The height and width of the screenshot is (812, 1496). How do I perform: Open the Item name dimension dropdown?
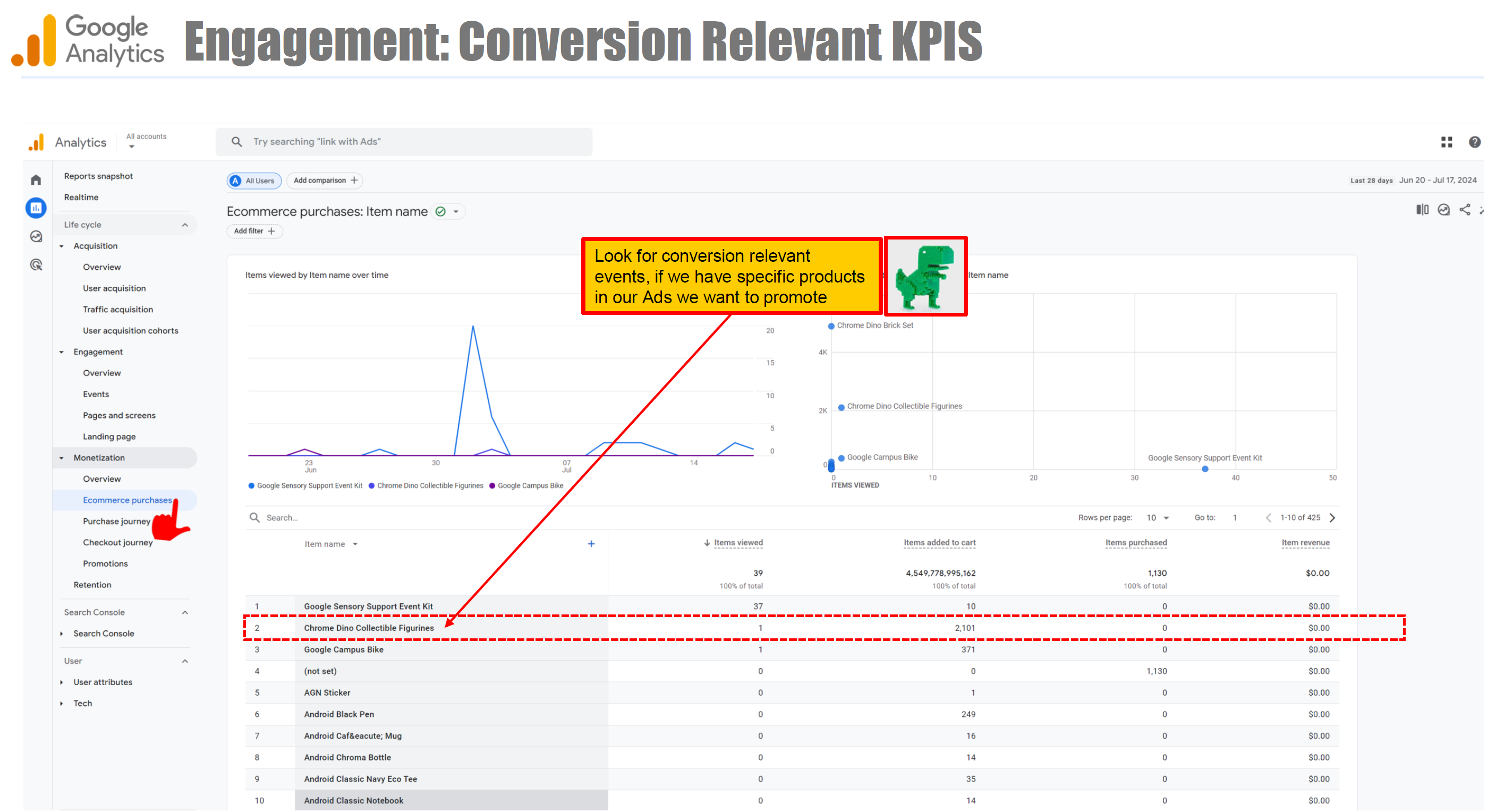pyautogui.click(x=330, y=544)
